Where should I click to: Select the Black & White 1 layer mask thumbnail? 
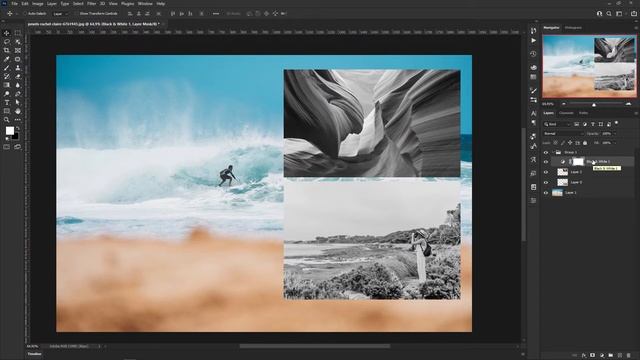pyautogui.click(x=578, y=162)
